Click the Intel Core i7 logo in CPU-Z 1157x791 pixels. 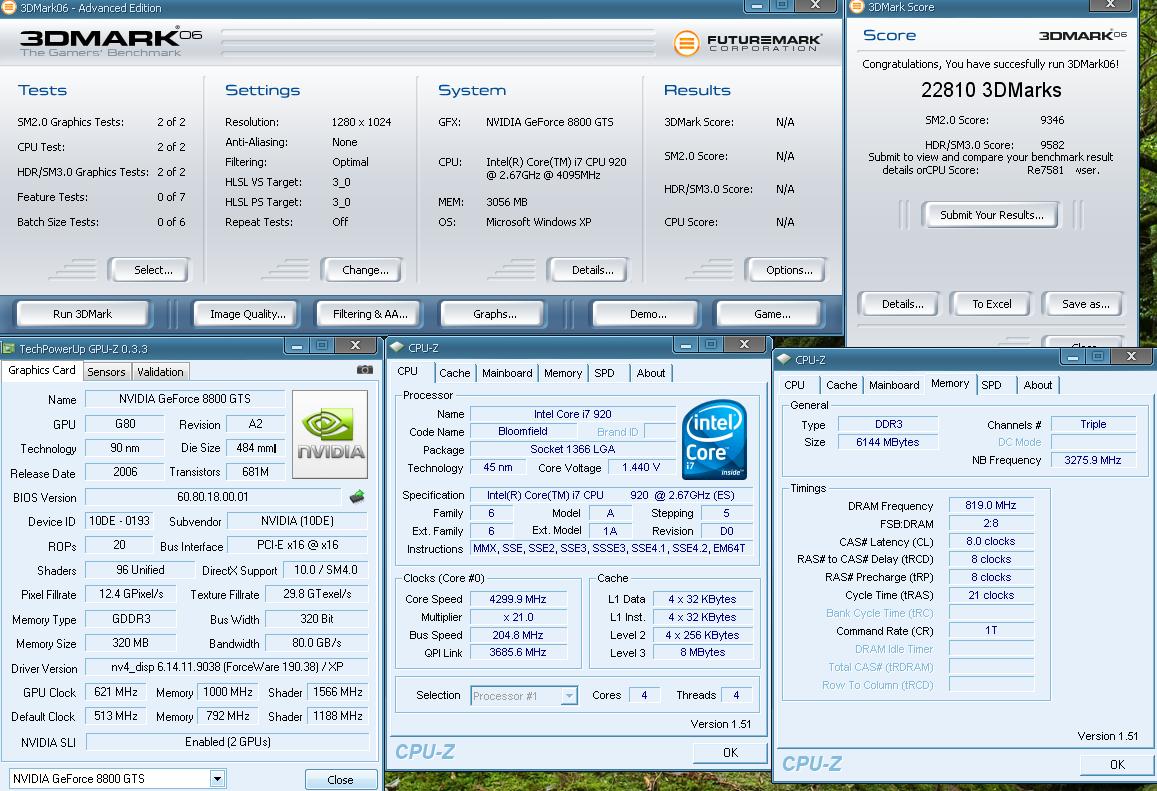714,439
